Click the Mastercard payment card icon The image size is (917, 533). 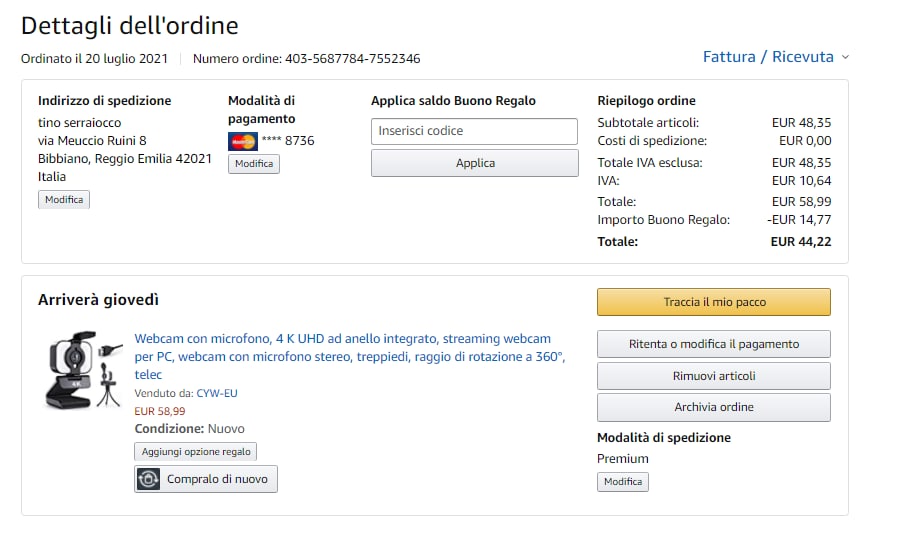tap(242, 141)
